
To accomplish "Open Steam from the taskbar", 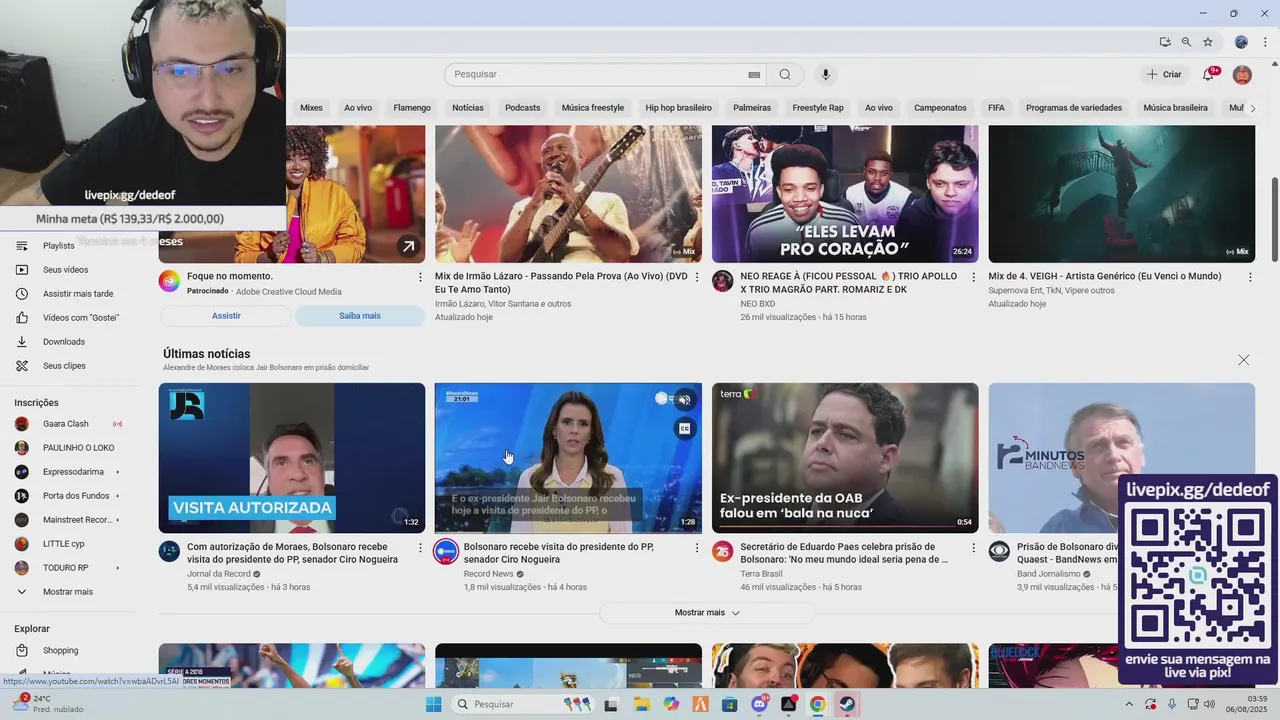I will click(847, 704).
